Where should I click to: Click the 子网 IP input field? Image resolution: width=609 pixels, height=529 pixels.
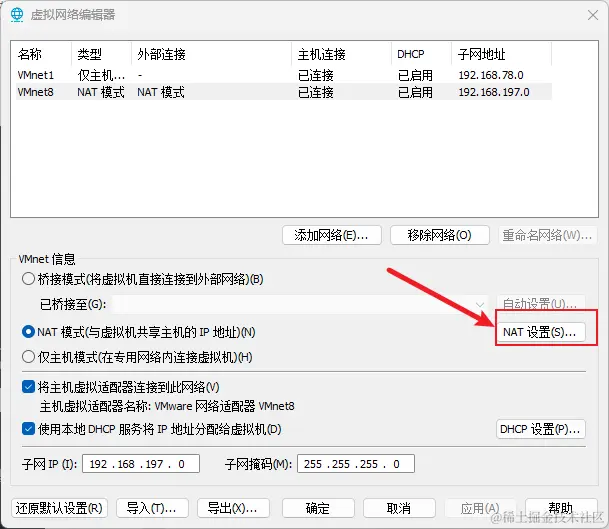click(141, 464)
